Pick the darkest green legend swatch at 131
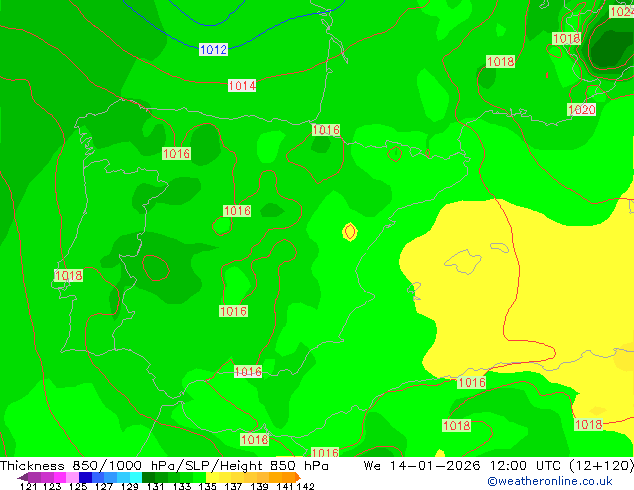 (148, 477)
